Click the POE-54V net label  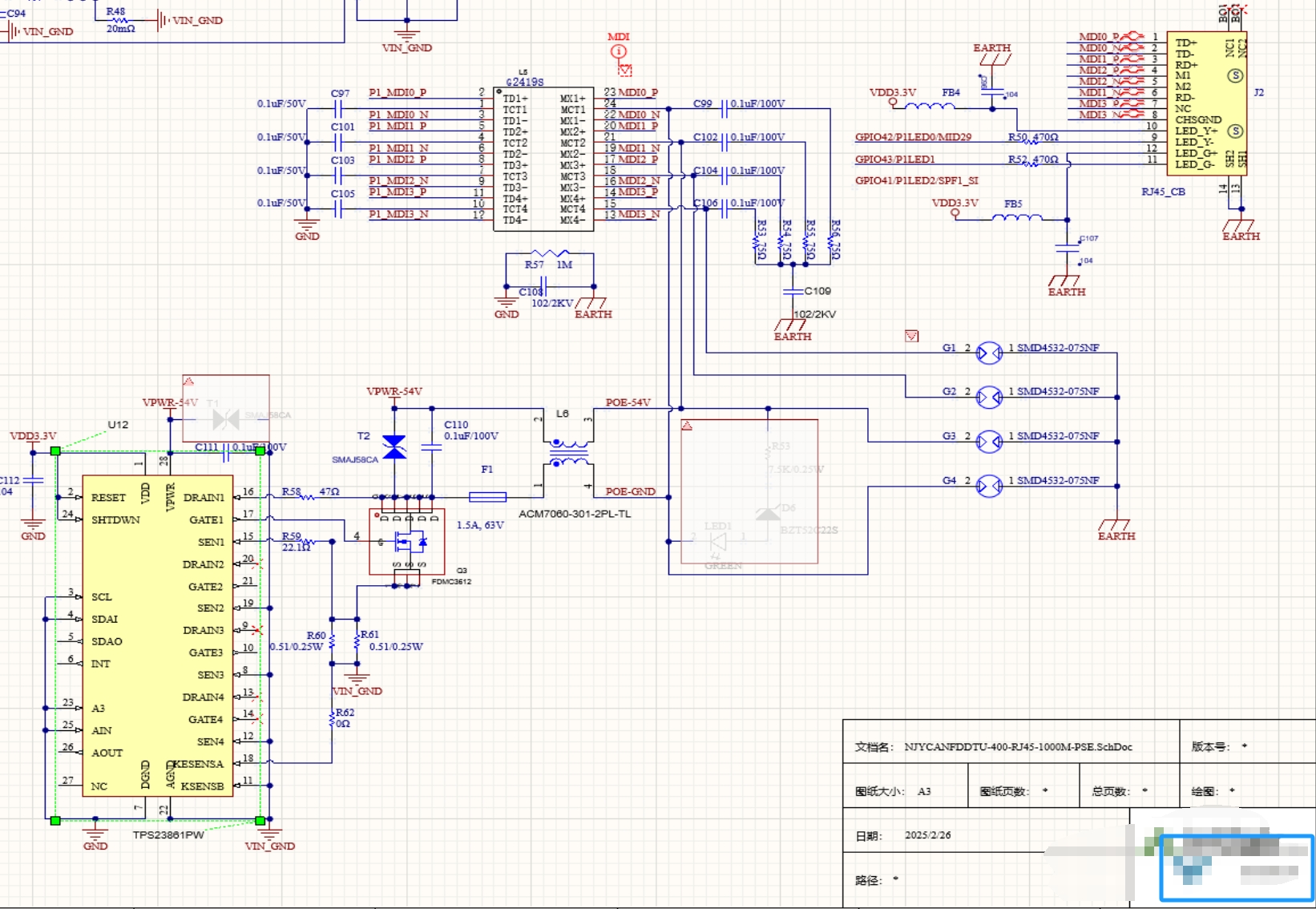coord(628,402)
